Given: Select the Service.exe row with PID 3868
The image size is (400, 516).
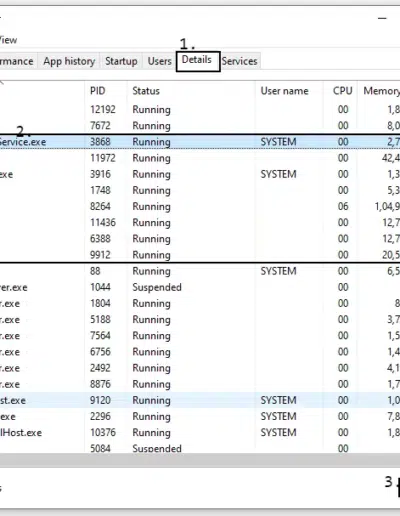Looking at the screenshot, I should (x=200, y=142).
